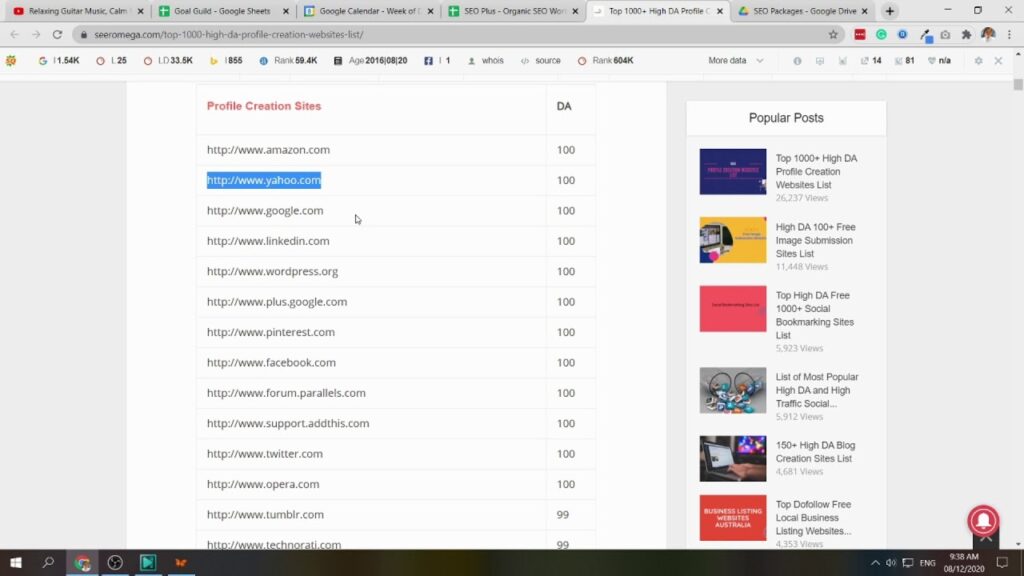Click the yellow Image Submission post thumbnail
This screenshot has height=576, width=1024.
point(733,240)
